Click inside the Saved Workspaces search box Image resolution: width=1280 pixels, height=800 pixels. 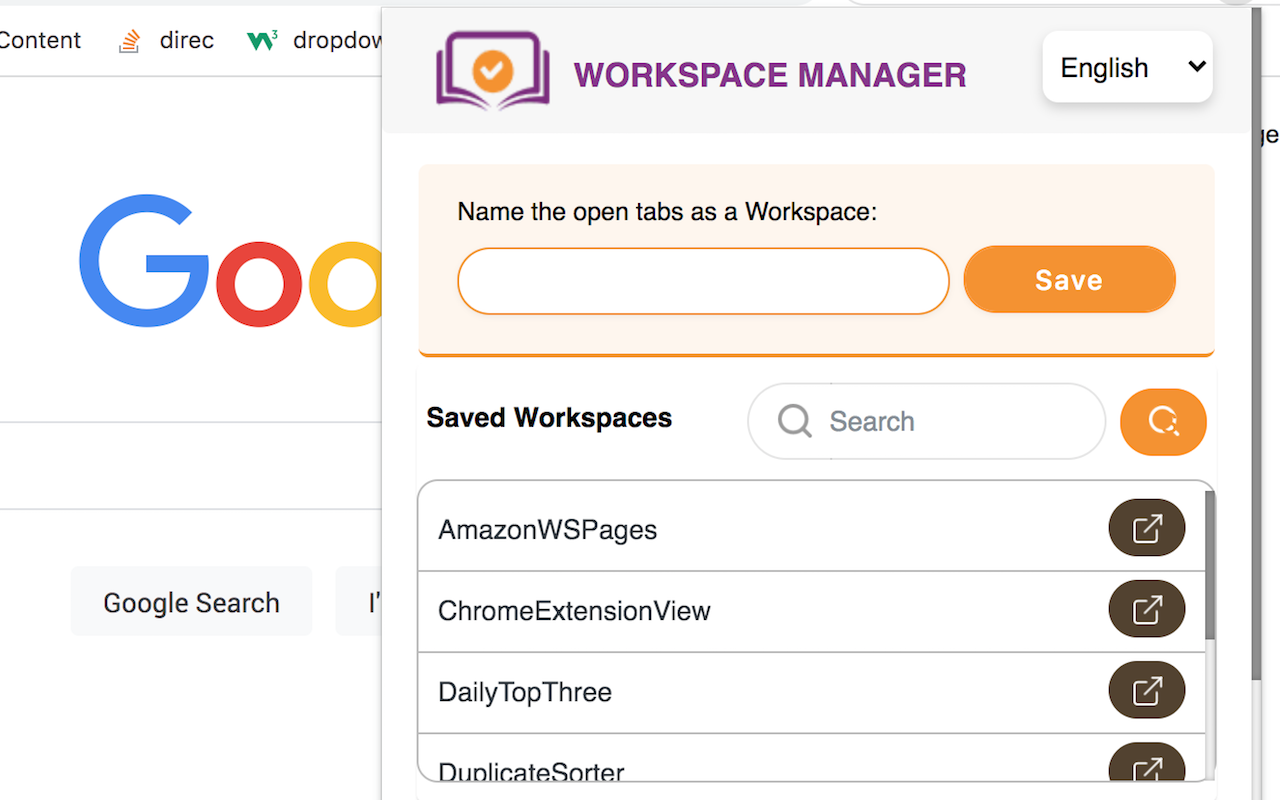click(x=925, y=421)
